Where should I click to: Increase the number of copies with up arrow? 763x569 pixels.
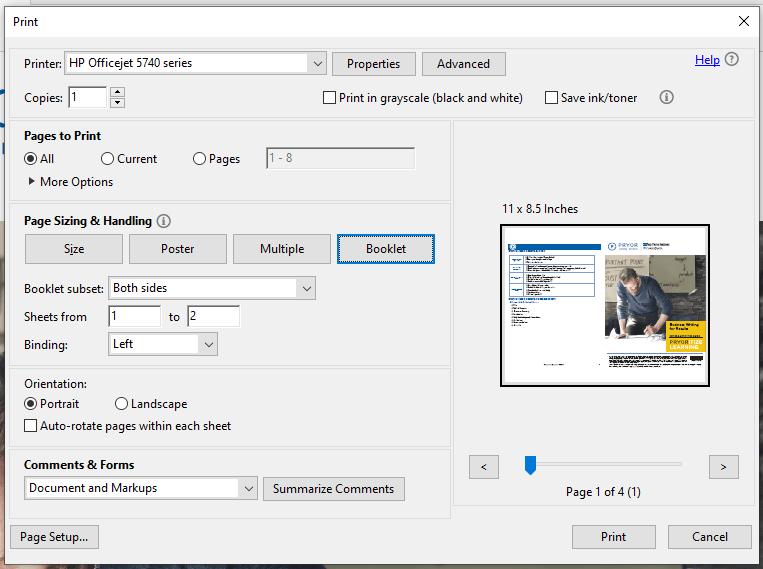pyautogui.click(x=117, y=92)
